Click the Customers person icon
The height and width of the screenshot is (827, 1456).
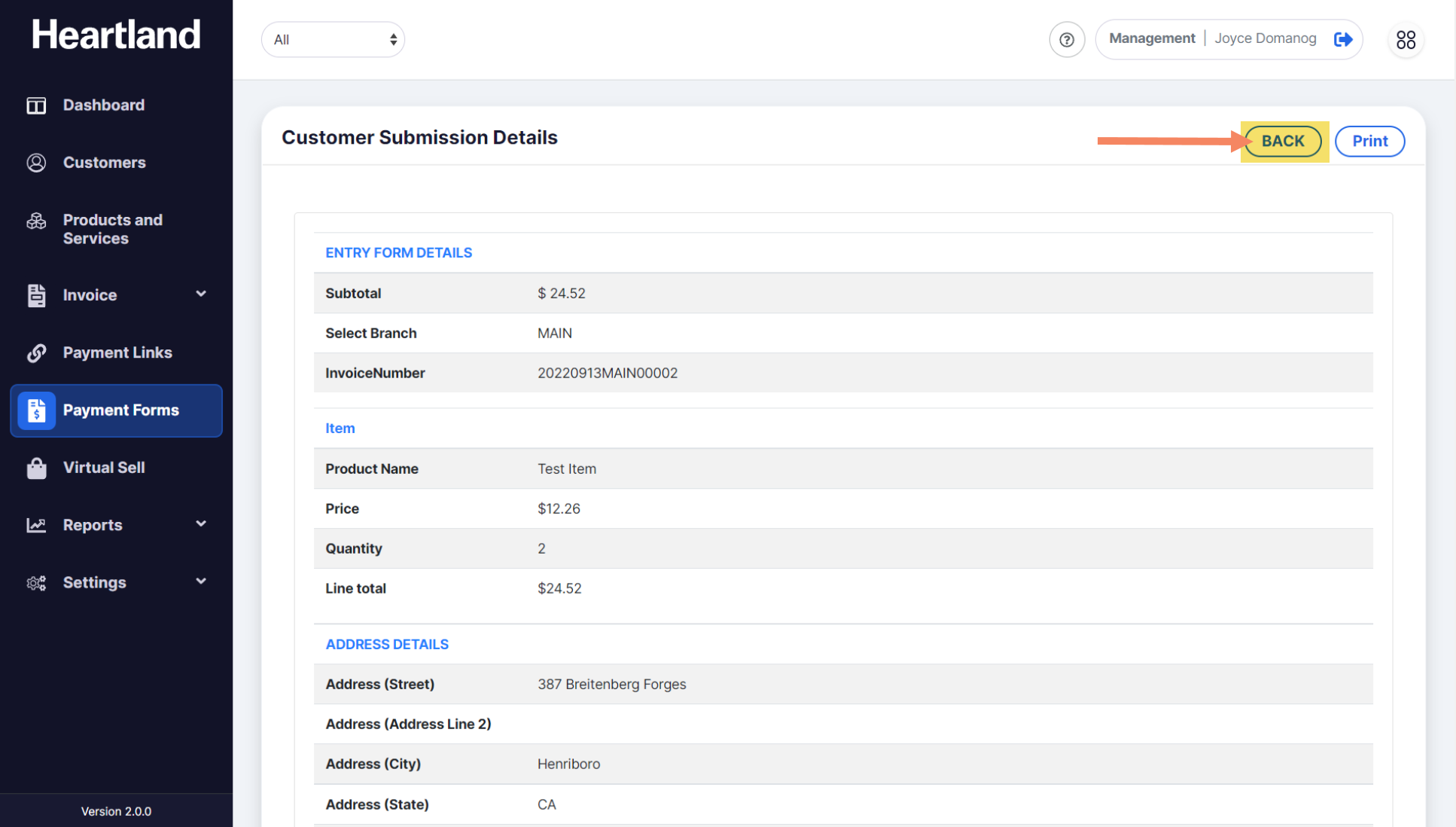pos(36,163)
